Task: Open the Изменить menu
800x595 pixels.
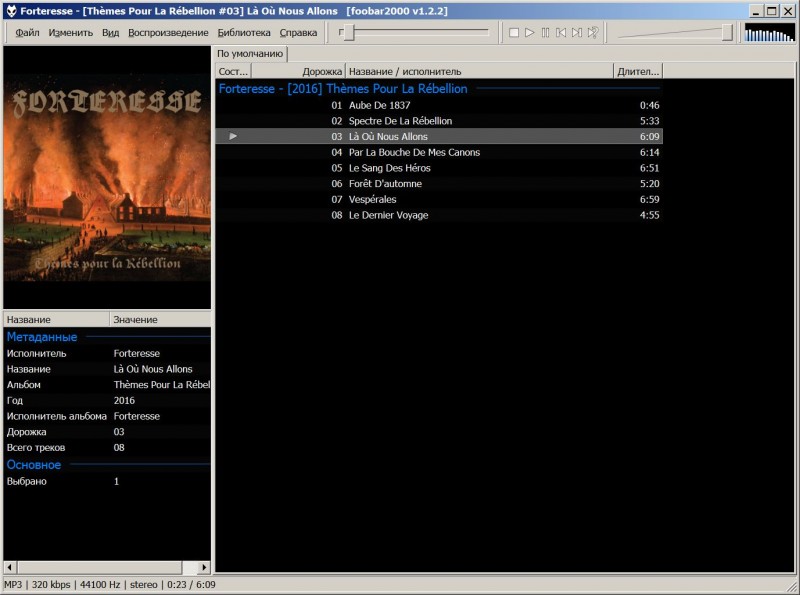Action: pos(70,33)
